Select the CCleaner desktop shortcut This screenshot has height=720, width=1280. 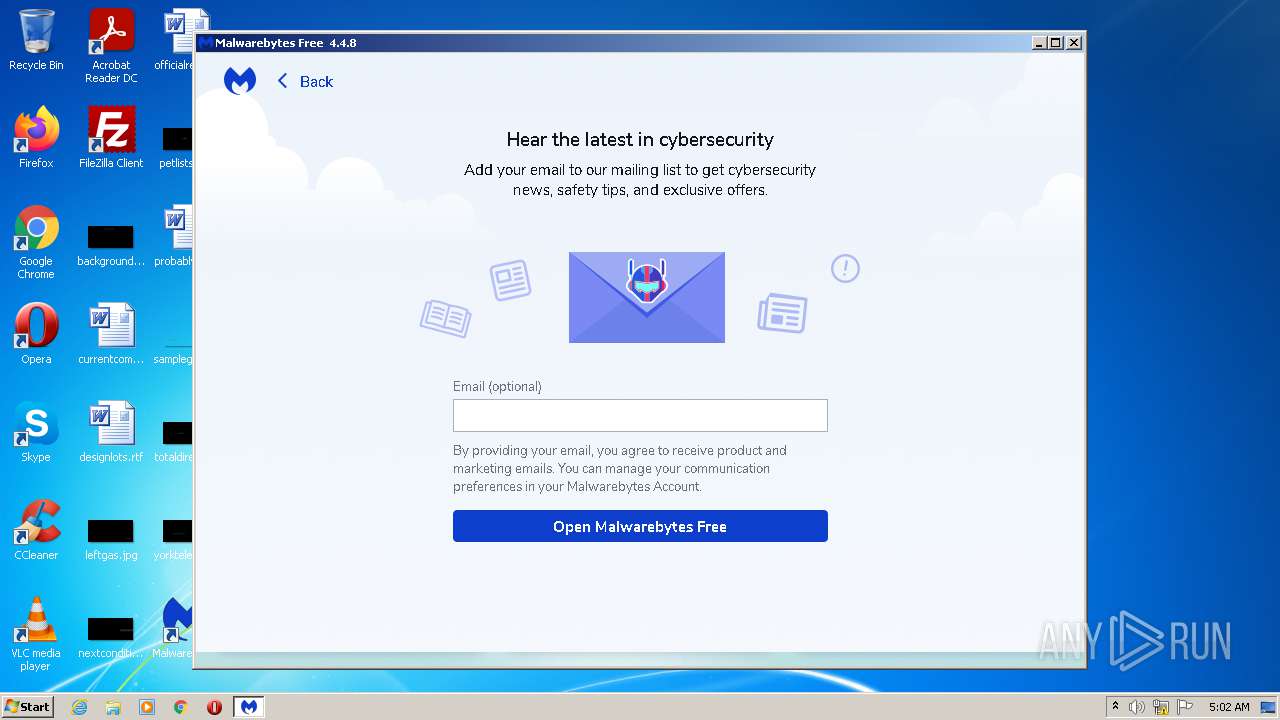click(36, 530)
